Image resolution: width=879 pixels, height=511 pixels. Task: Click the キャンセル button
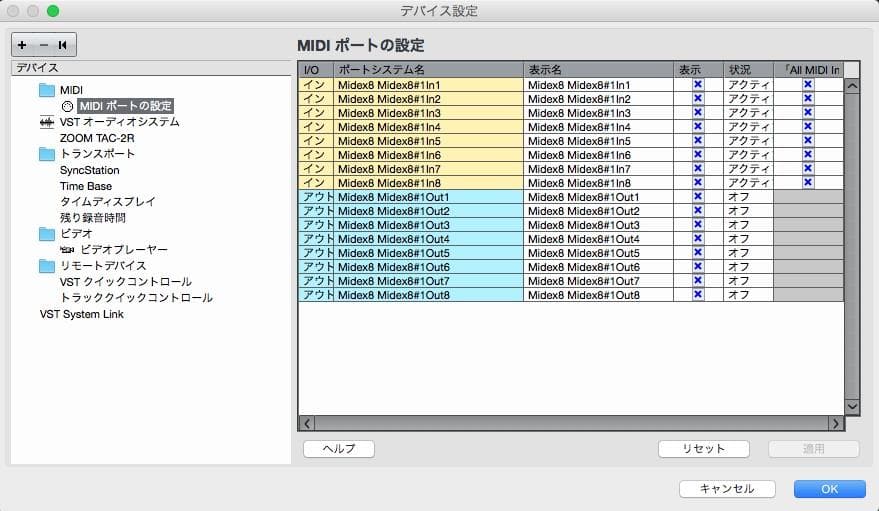pyautogui.click(x=728, y=489)
